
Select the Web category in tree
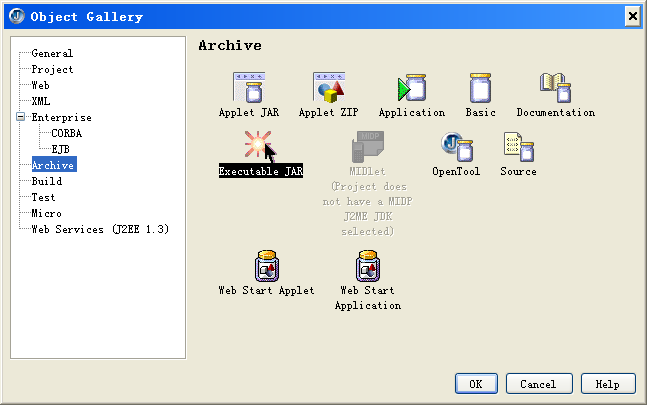[x=40, y=85]
